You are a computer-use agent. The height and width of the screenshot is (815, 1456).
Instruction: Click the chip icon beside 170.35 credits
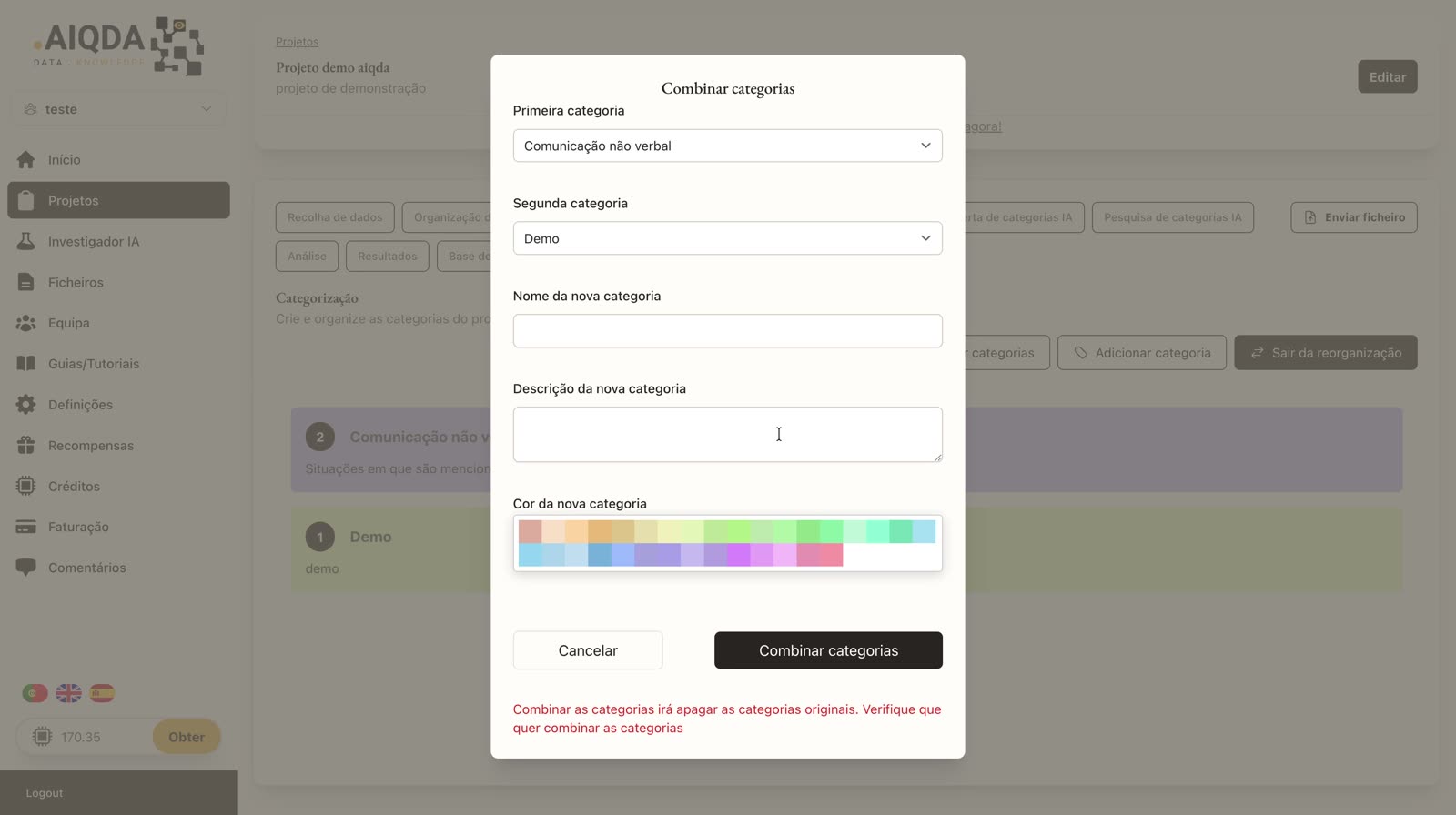(x=42, y=737)
